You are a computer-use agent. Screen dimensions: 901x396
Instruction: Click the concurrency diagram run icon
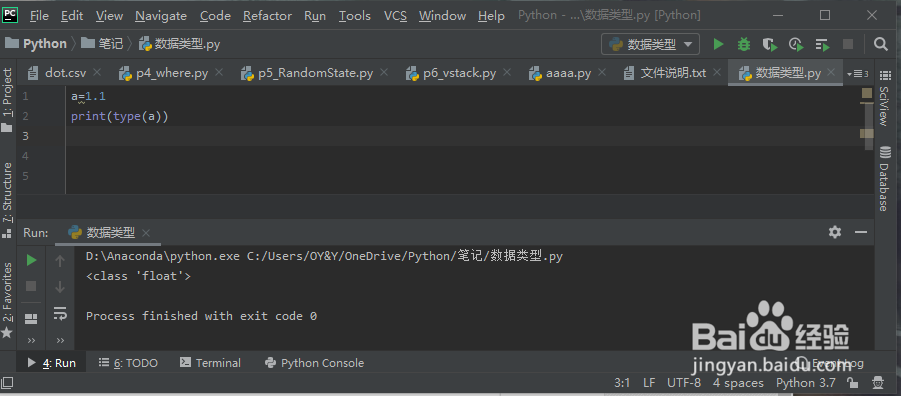tap(822, 44)
